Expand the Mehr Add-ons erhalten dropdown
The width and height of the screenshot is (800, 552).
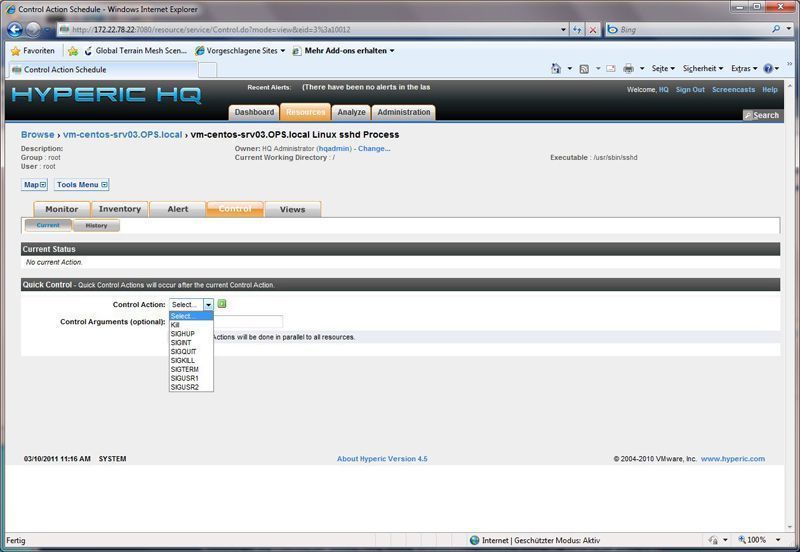pos(392,51)
